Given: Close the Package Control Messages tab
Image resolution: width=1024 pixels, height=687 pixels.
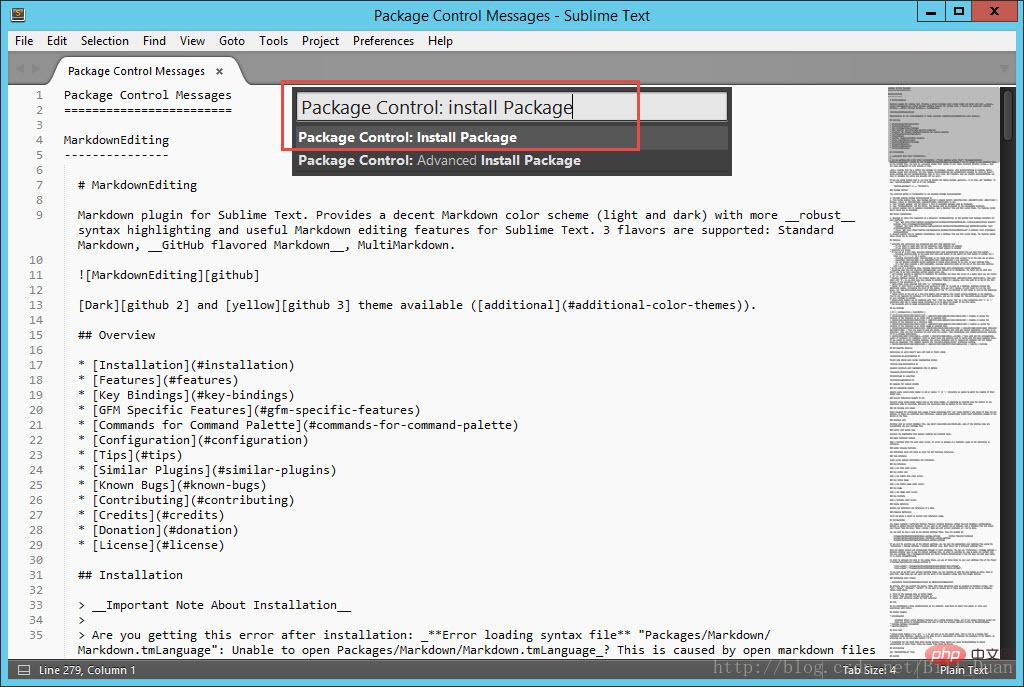Looking at the screenshot, I should coord(219,71).
